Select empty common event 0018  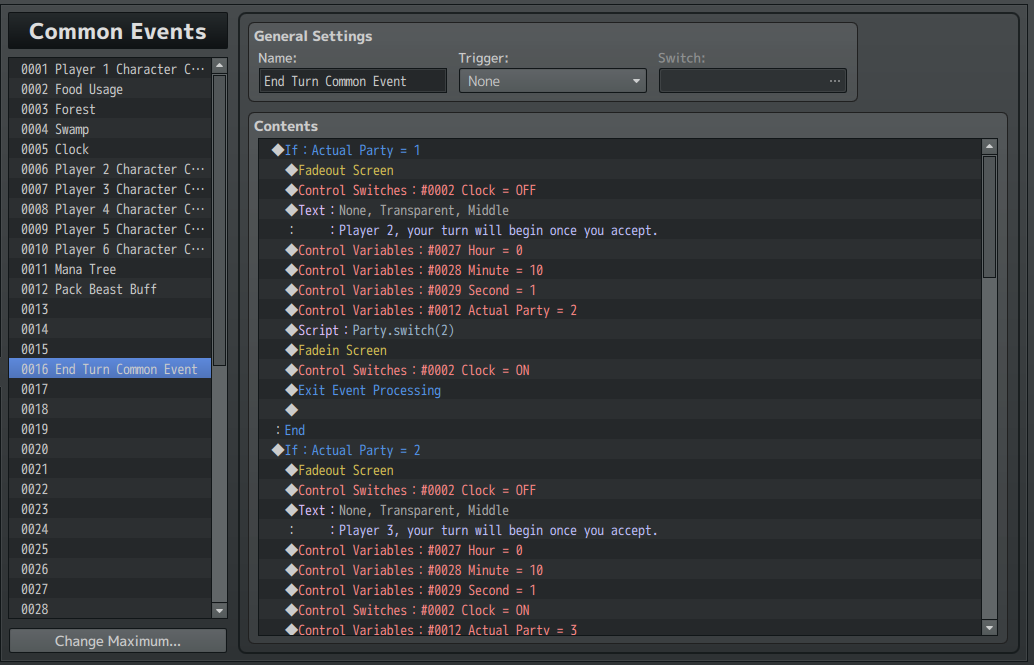click(110, 409)
